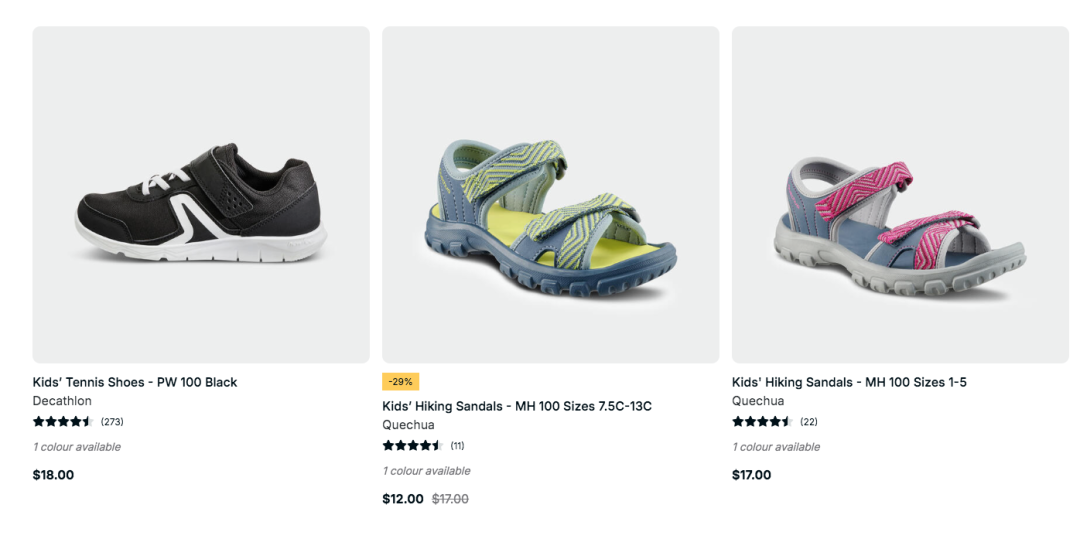Click Kids' Tennis Shoes - PW 100 Black title
Viewport: 1080px width, 549px height.
pyautogui.click(x=135, y=382)
